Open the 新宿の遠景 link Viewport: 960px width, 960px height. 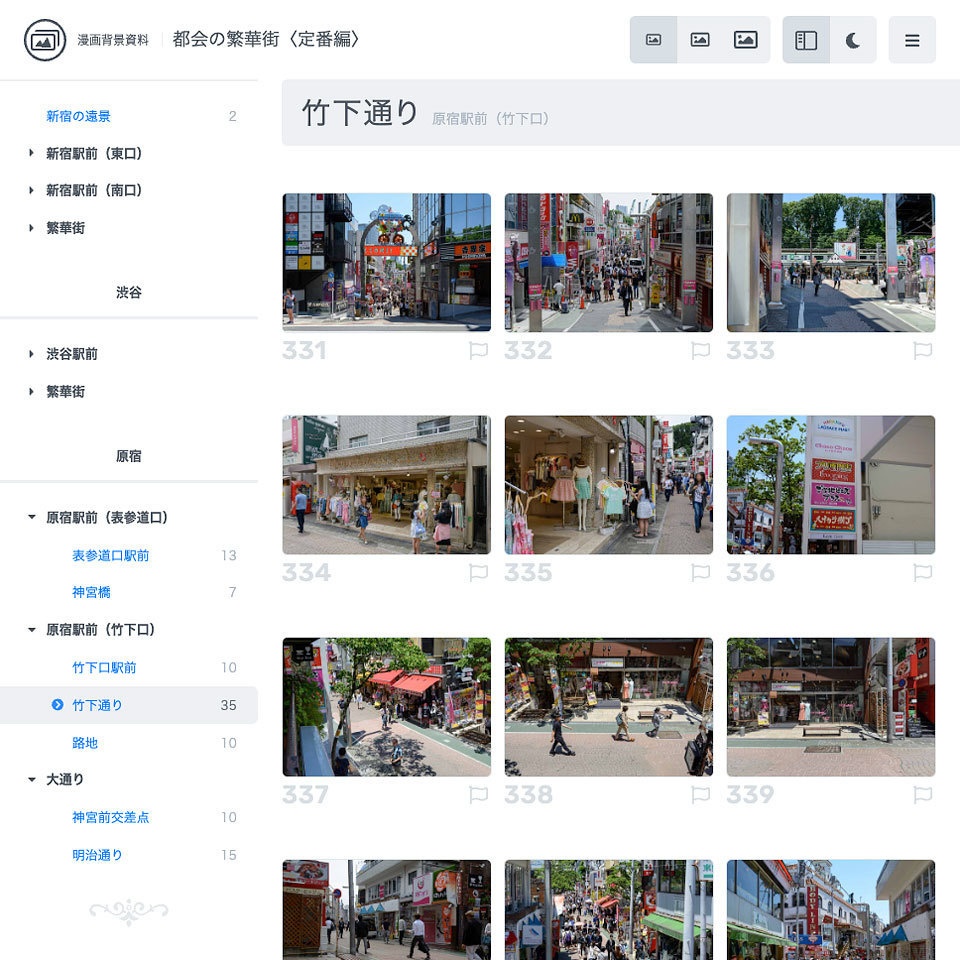point(78,116)
